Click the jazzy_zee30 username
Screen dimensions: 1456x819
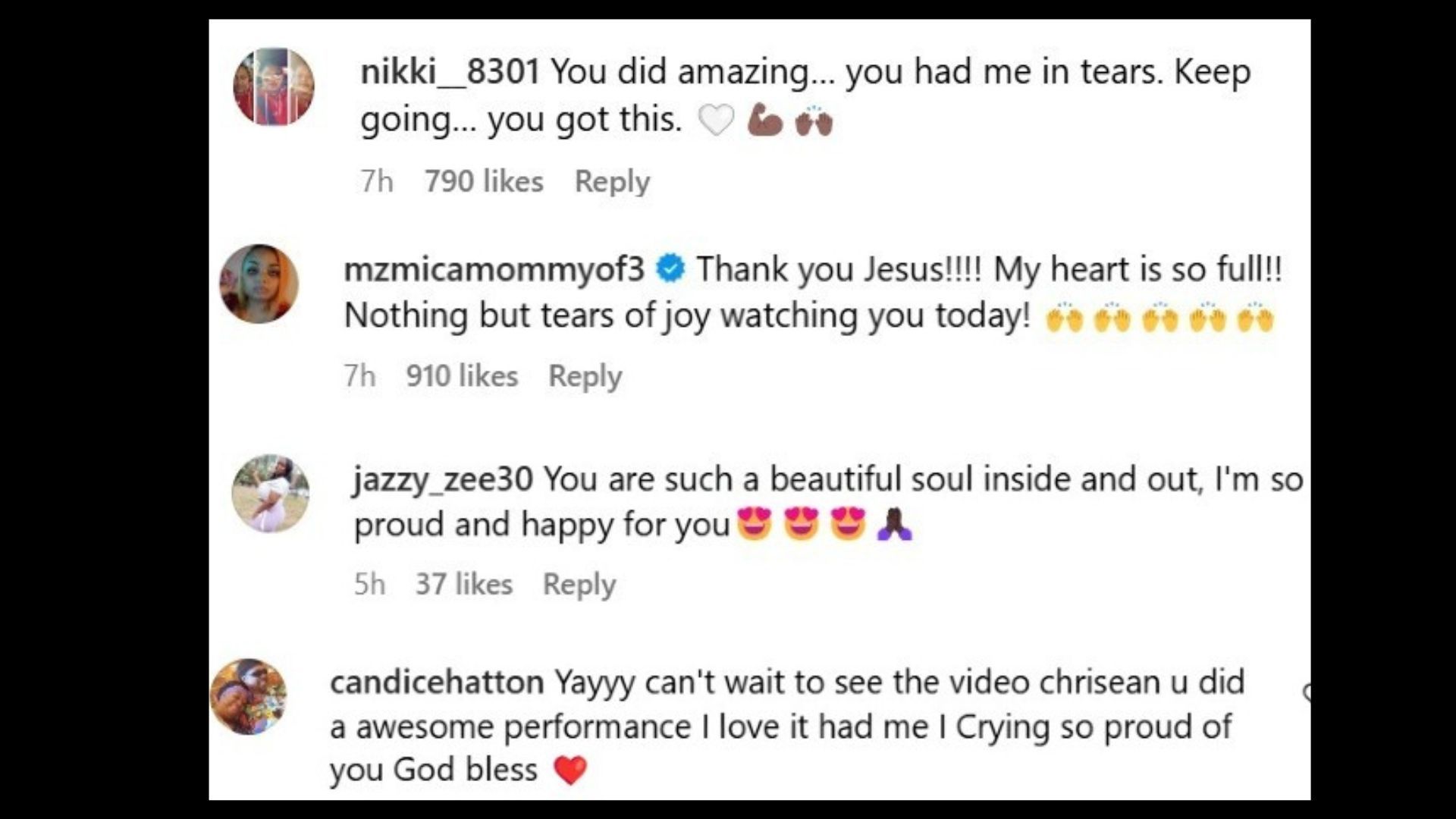(443, 480)
